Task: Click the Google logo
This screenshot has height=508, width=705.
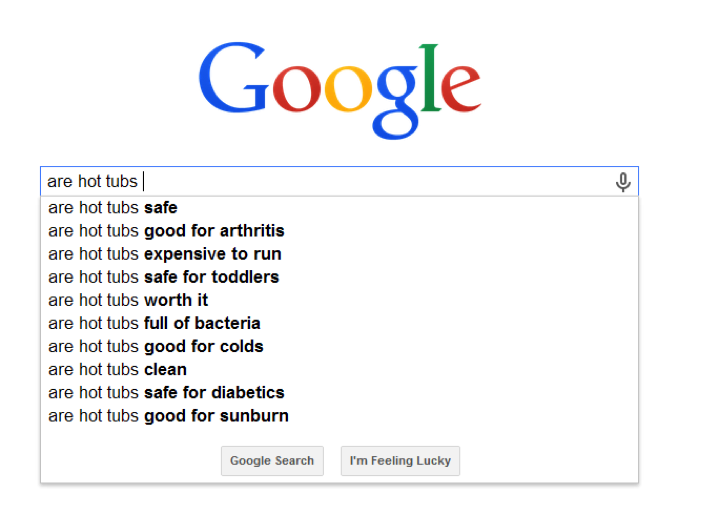Action: coord(340,91)
